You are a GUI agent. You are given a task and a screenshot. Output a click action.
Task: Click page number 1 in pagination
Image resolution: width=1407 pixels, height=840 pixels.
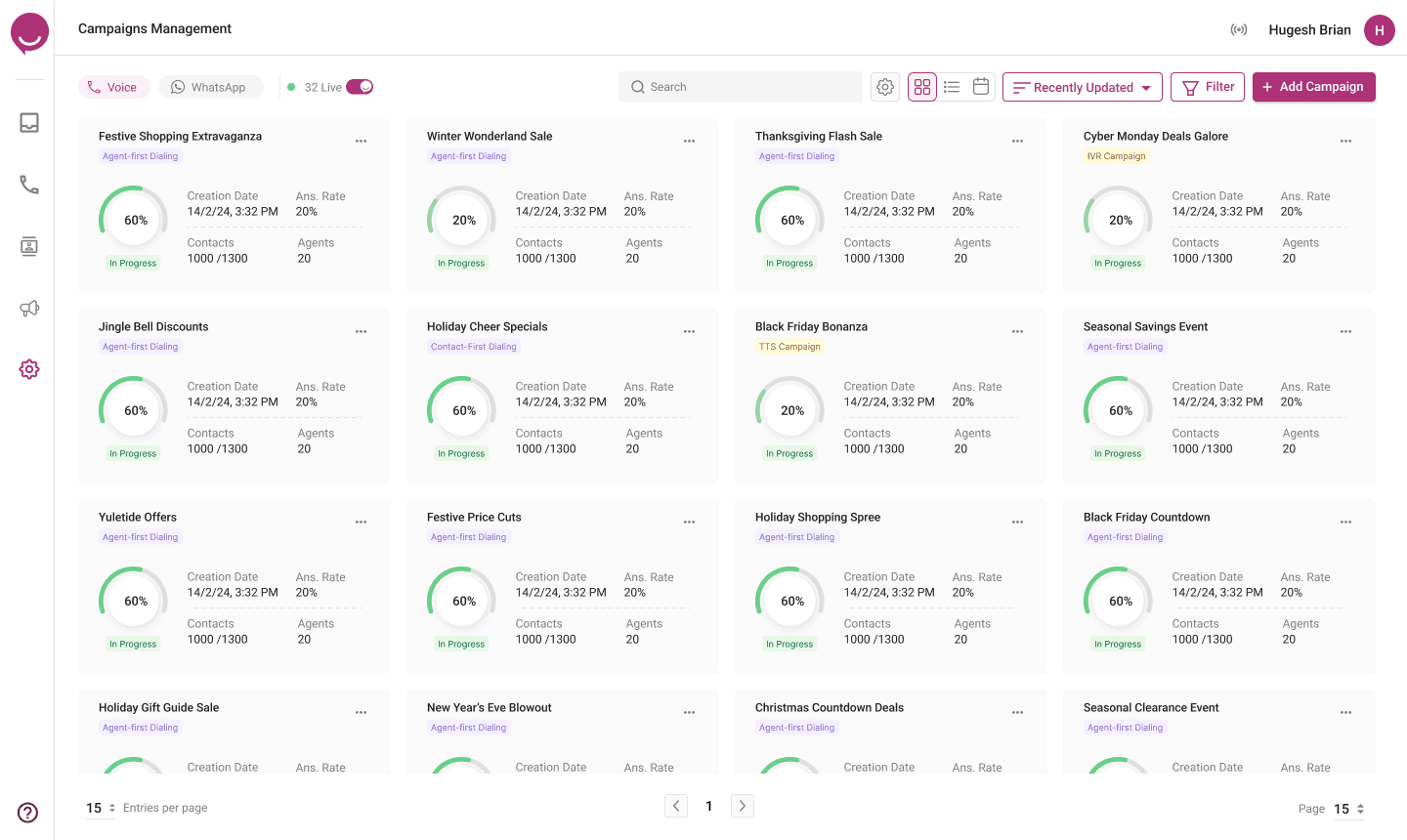pos(709,806)
